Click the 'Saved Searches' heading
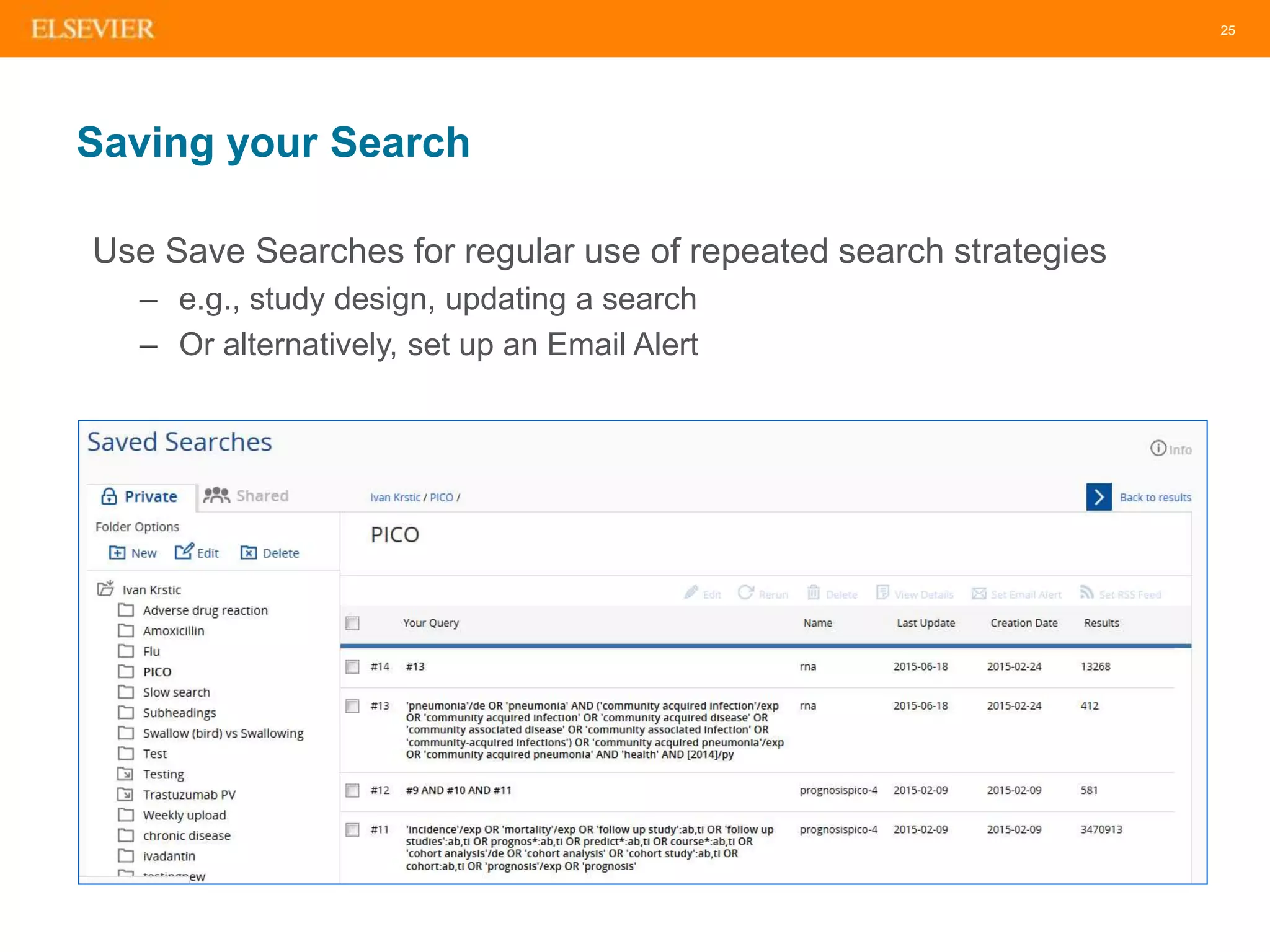 (180, 442)
